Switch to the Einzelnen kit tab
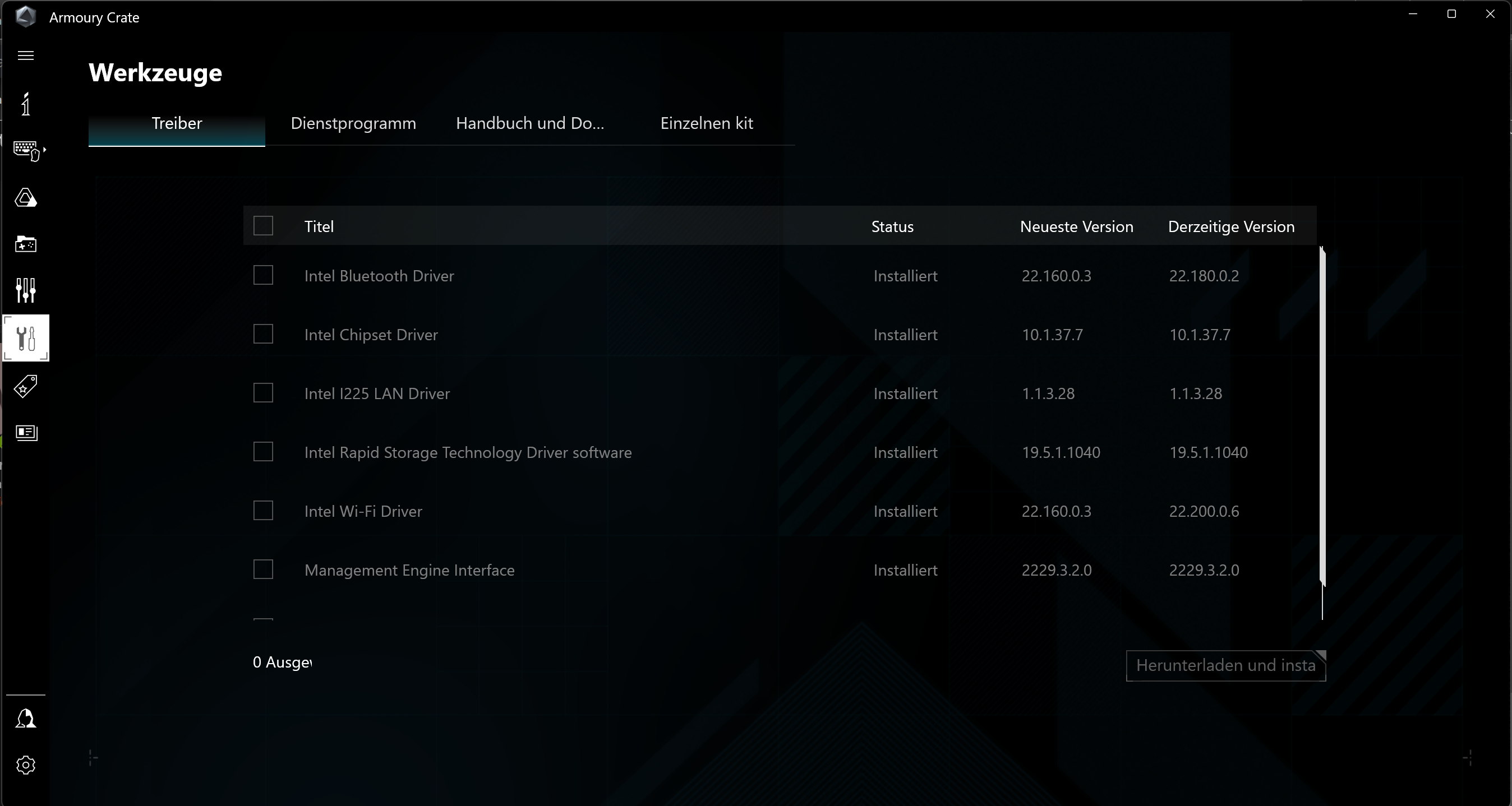 pyautogui.click(x=706, y=123)
